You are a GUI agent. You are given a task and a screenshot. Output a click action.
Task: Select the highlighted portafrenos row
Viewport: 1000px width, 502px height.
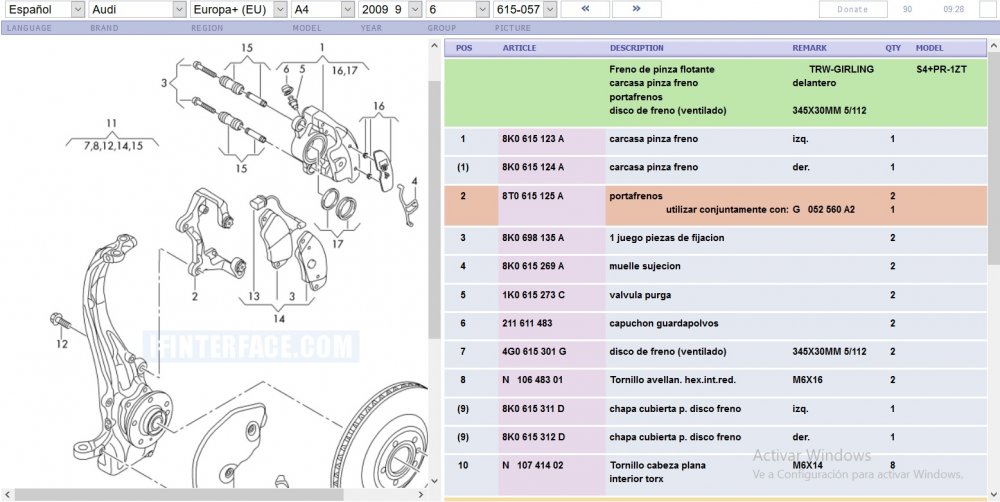click(x=720, y=203)
